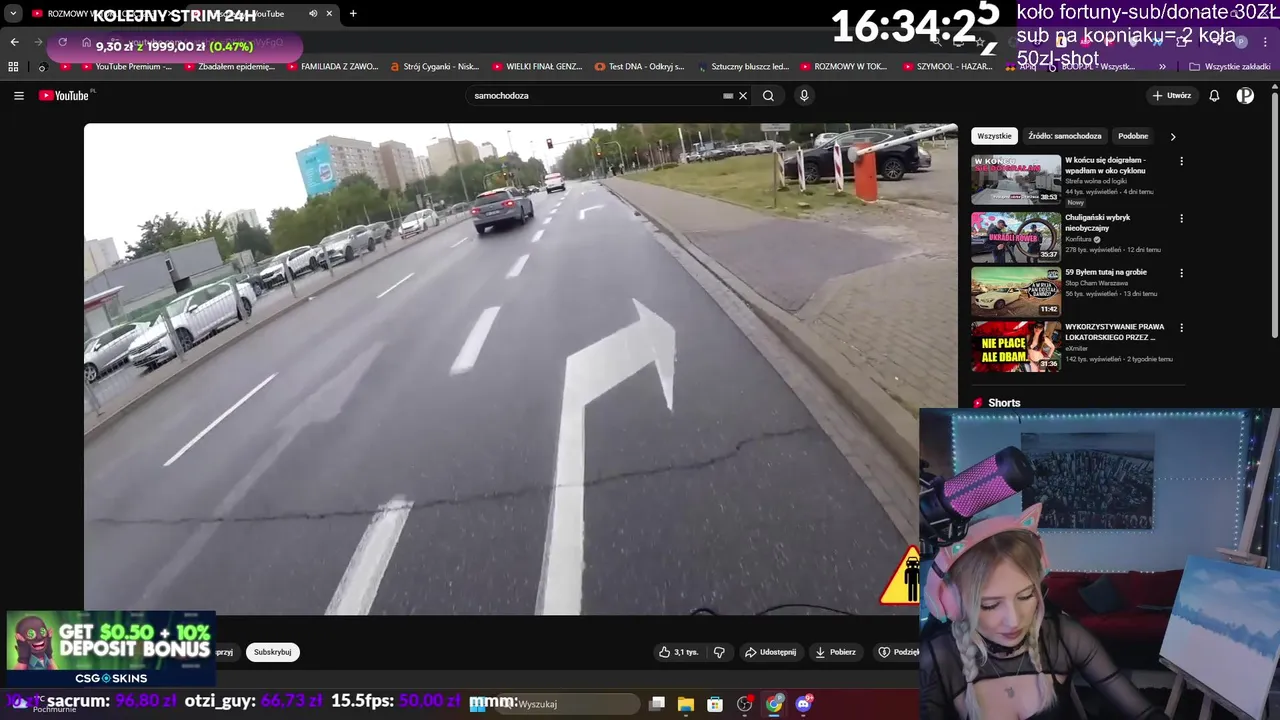Click the CSGO Skins deposit bonus banner

tap(111, 648)
